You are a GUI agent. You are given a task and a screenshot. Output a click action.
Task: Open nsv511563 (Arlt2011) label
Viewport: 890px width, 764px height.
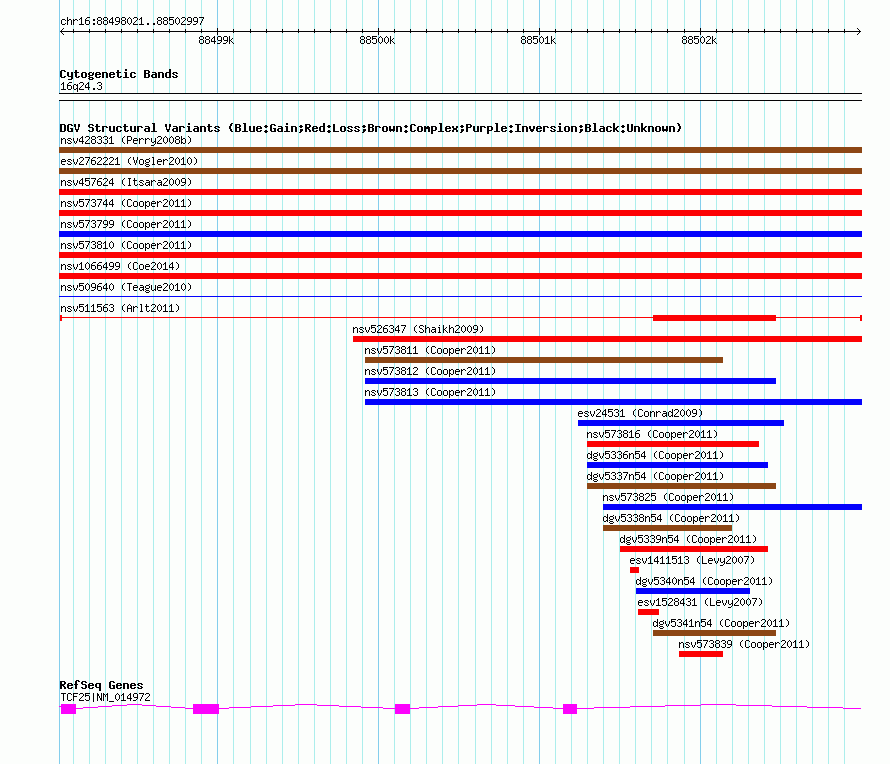tap(120, 308)
